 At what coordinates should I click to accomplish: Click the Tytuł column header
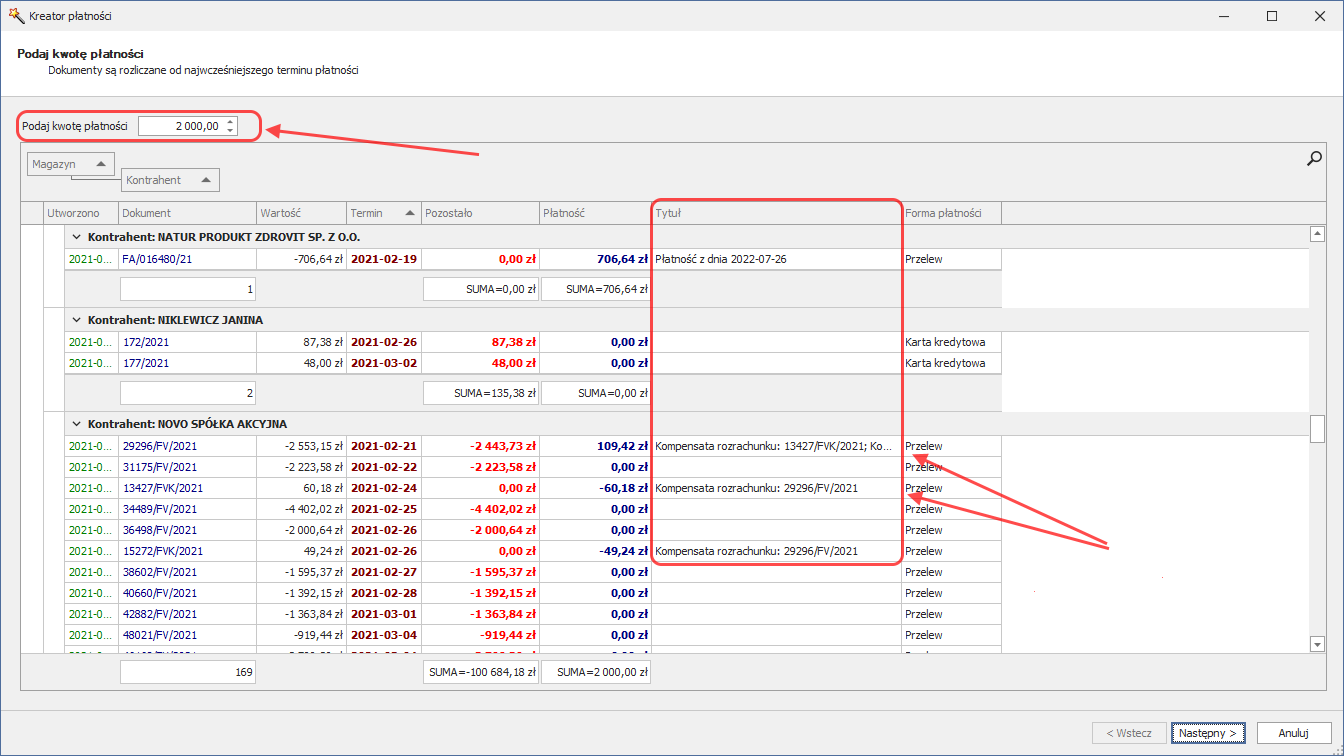(x=775, y=213)
